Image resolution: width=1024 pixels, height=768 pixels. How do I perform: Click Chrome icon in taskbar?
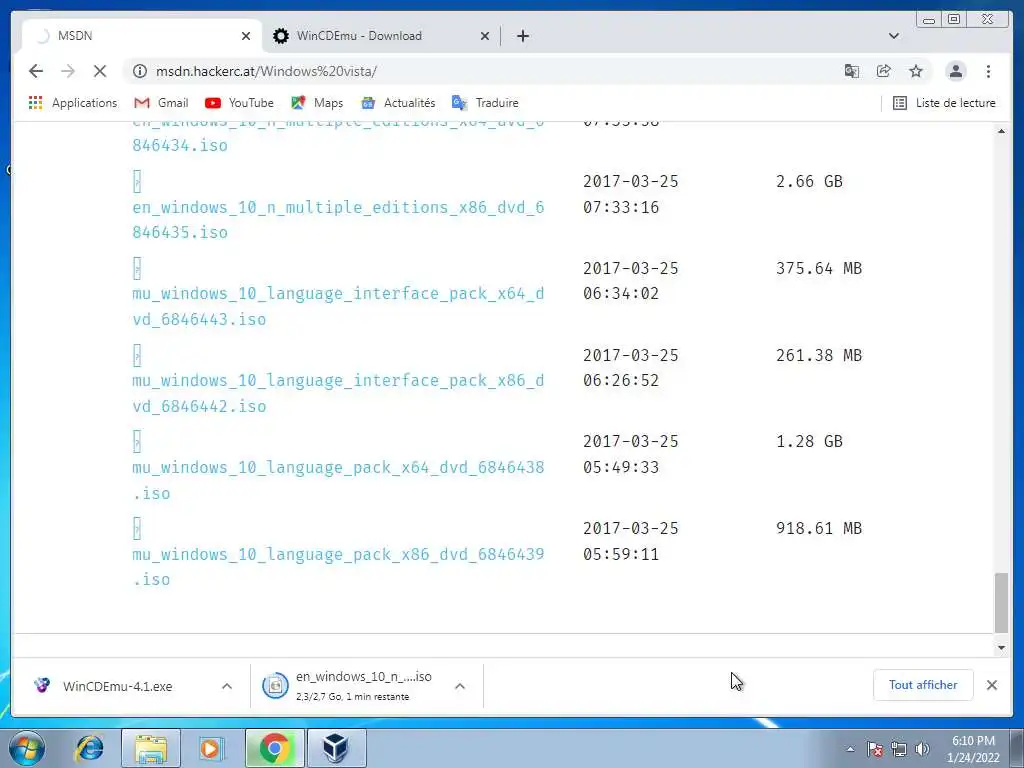[x=274, y=748]
